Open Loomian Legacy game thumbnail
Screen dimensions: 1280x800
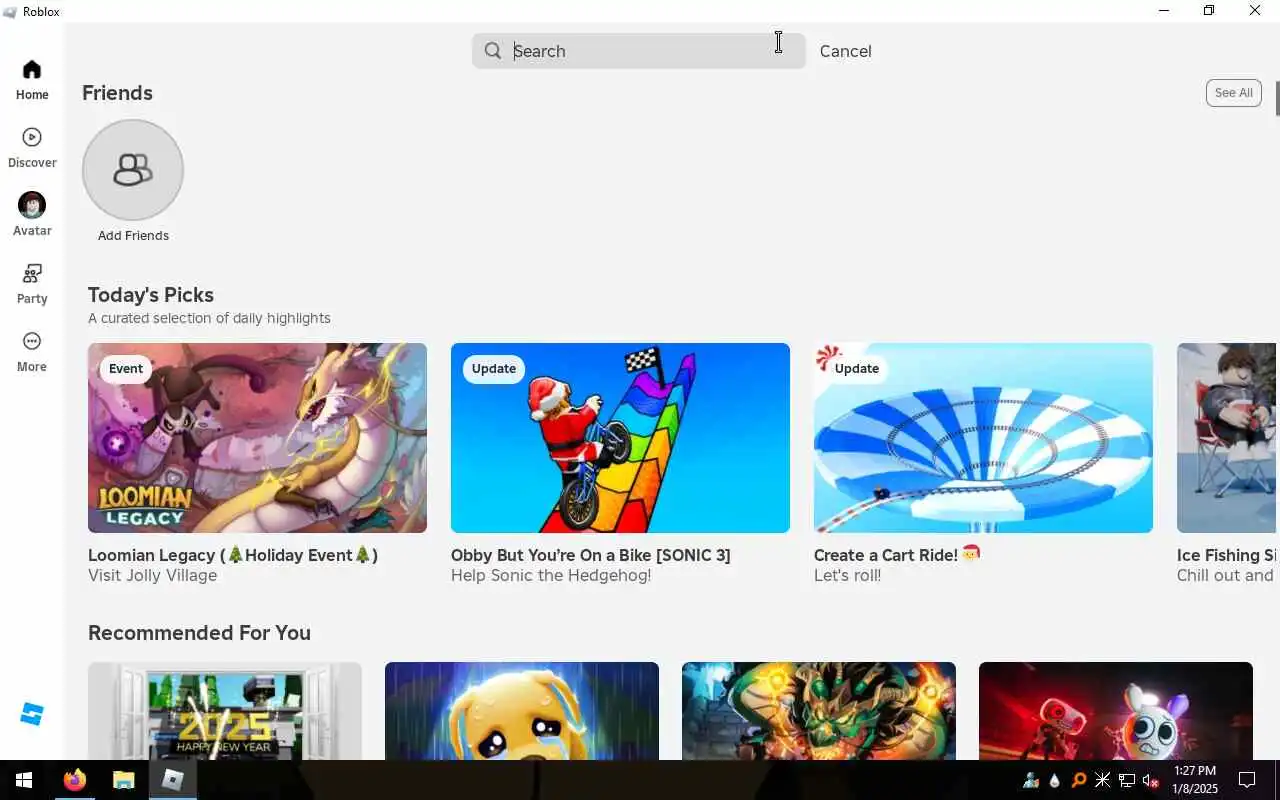tap(257, 438)
